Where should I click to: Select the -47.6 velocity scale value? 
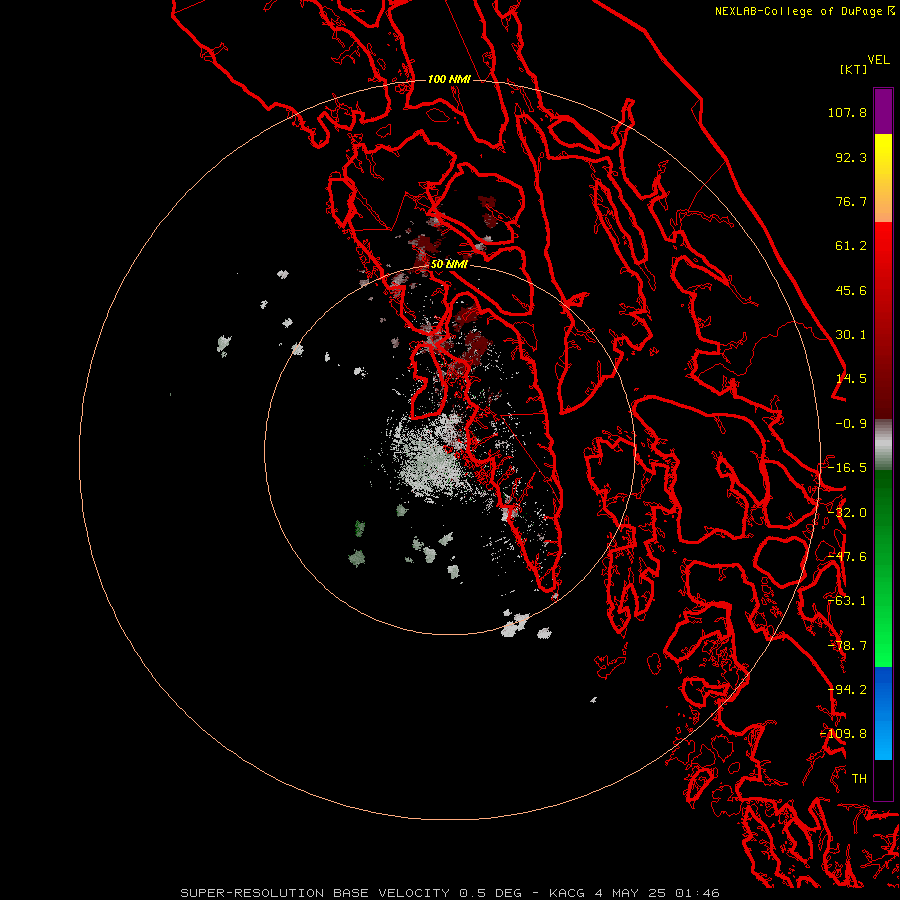click(847, 557)
